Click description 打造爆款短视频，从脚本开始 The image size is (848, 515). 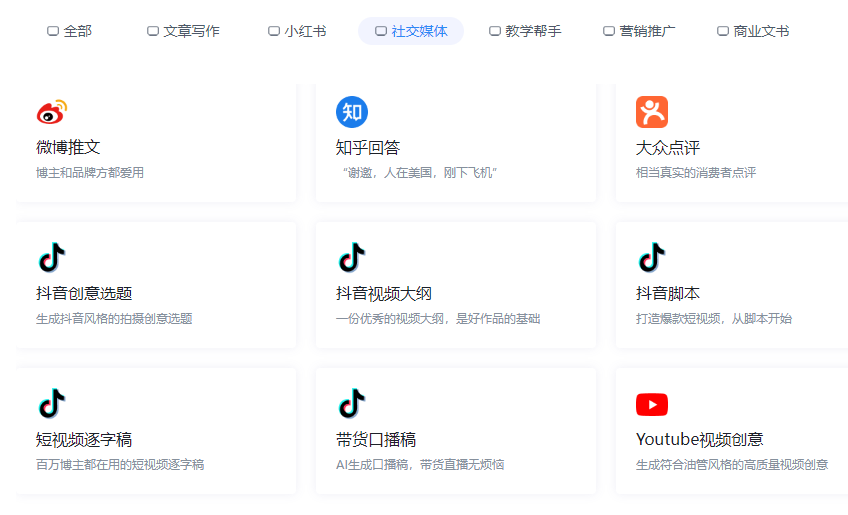714,319
